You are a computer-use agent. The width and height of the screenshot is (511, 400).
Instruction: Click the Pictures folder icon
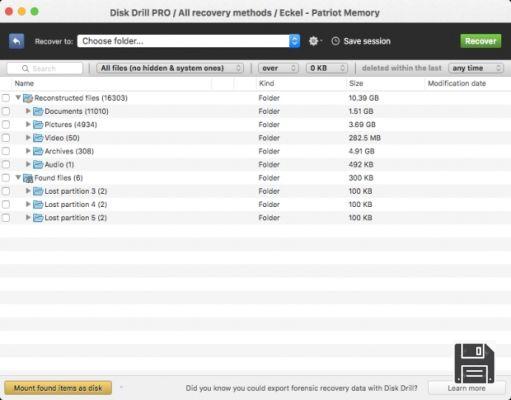(38, 125)
